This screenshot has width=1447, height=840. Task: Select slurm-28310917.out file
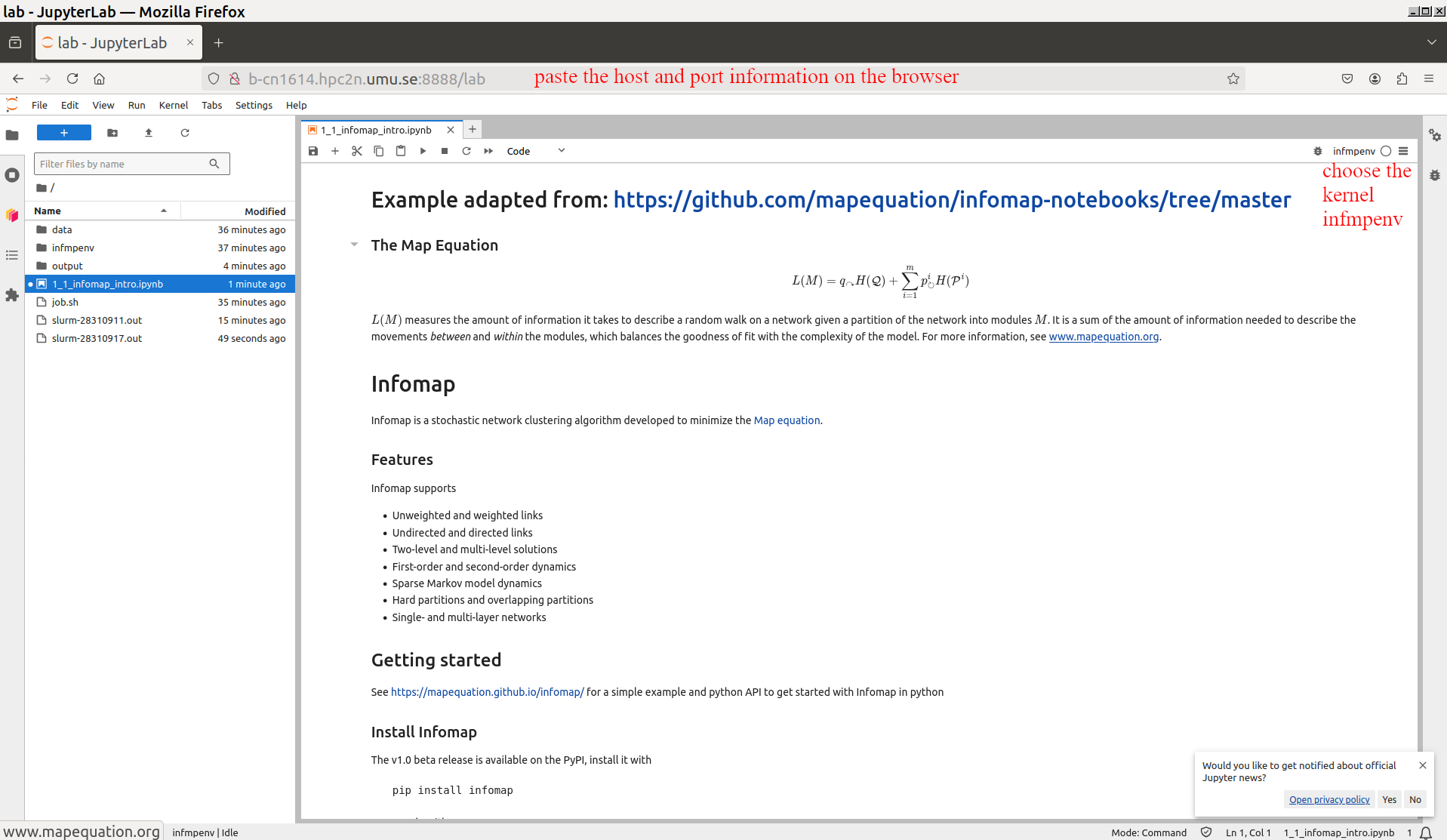[x=160, y=338]
